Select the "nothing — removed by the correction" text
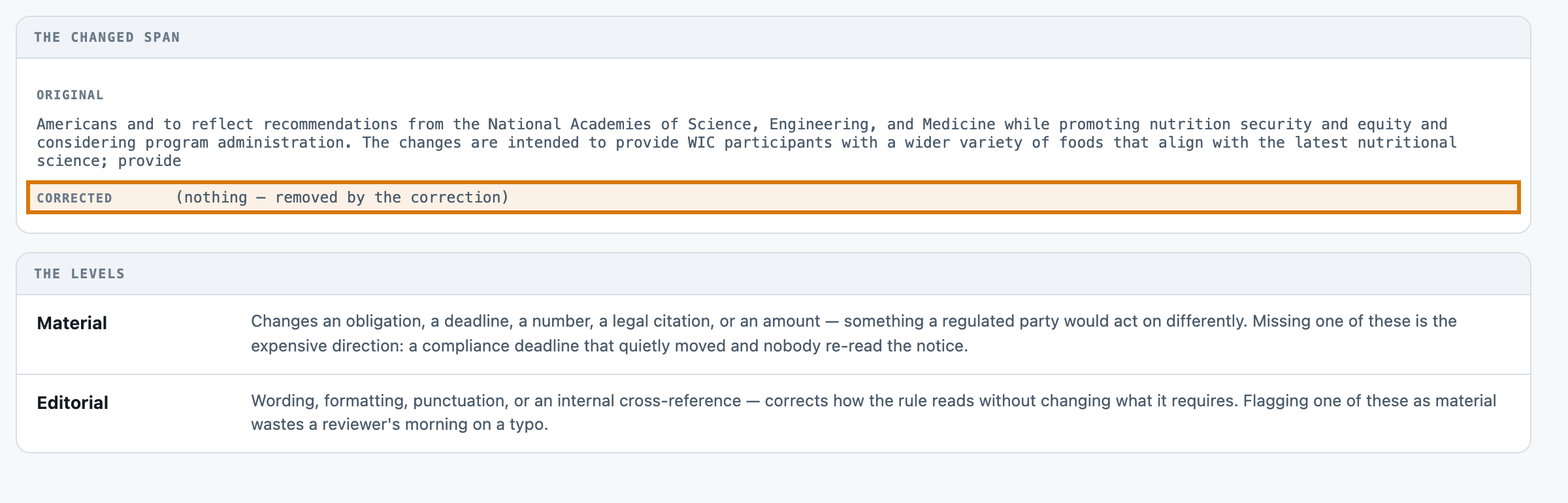The height and width of the screenshot is (503, 1568). 342,197
